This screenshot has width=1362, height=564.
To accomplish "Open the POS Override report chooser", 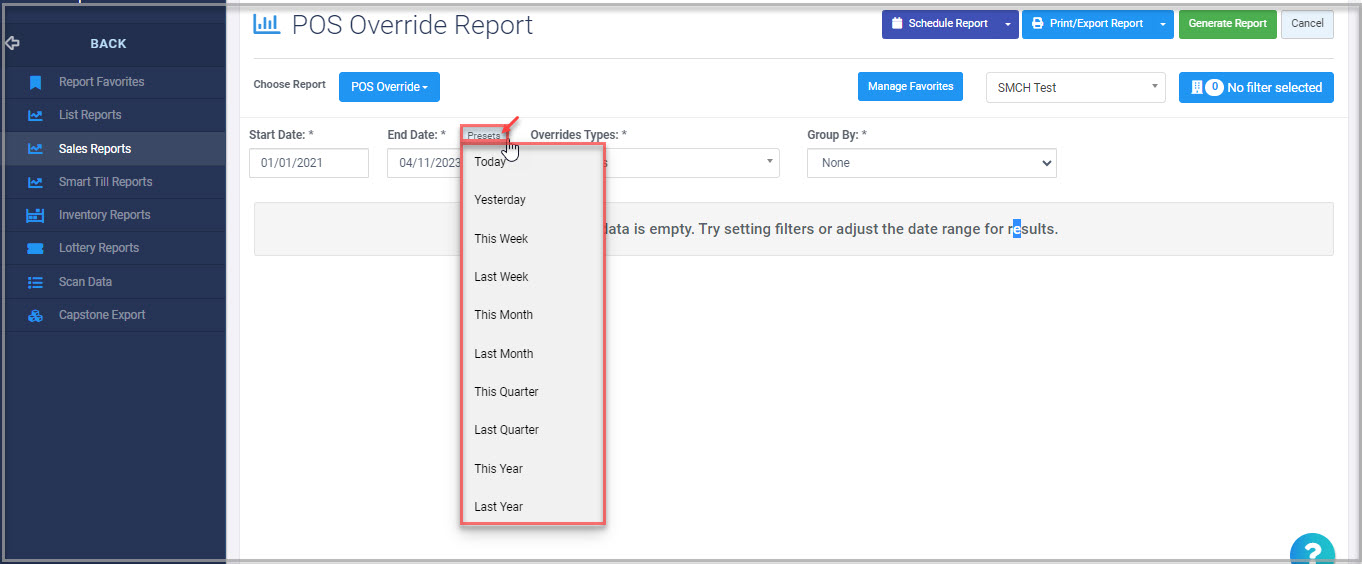I will [389, 87].
